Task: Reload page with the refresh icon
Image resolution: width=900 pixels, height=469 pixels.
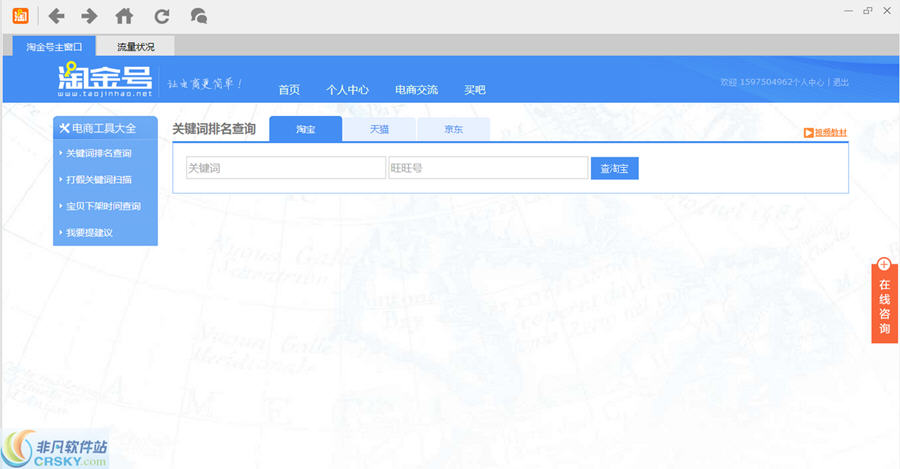Action: tap(162, 16)
